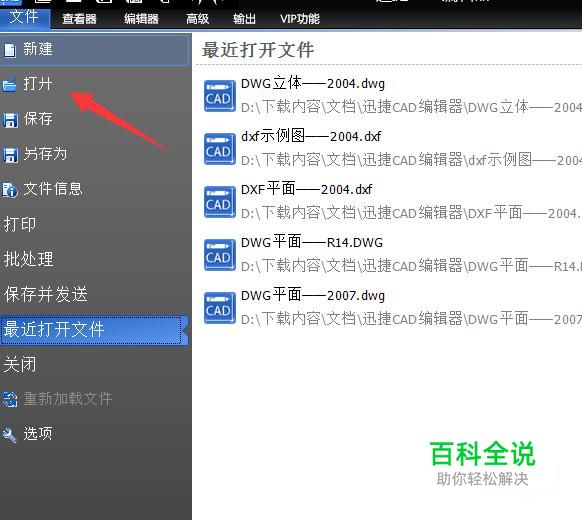The height and width of the screenshot is (520, 582).
Task: Choose 打开 label in file menu
Action: [x=38, y=84]
